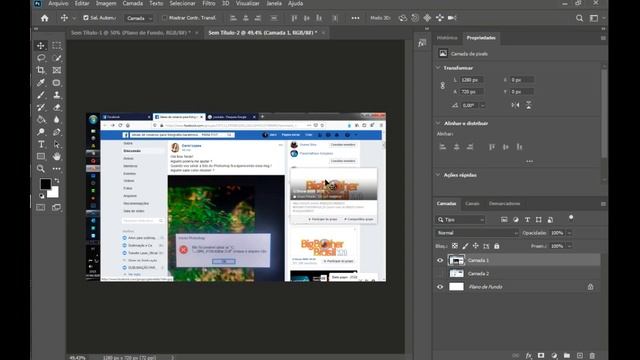This screenshot has height=360, width=640.
Task: Open the Imagem menu
Action: (x=106, y=3)
